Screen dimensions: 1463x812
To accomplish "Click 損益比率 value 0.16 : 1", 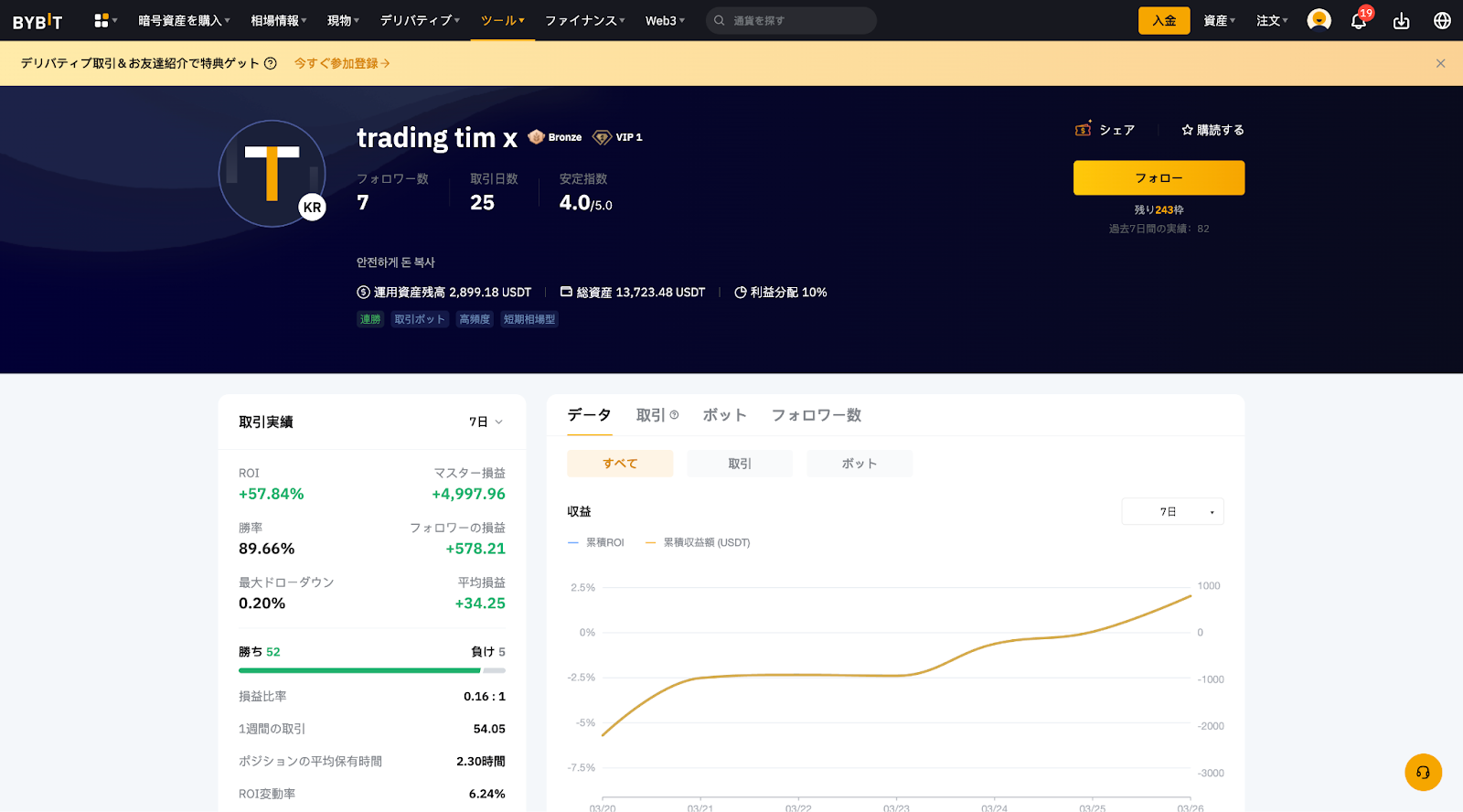I will 485,697.
